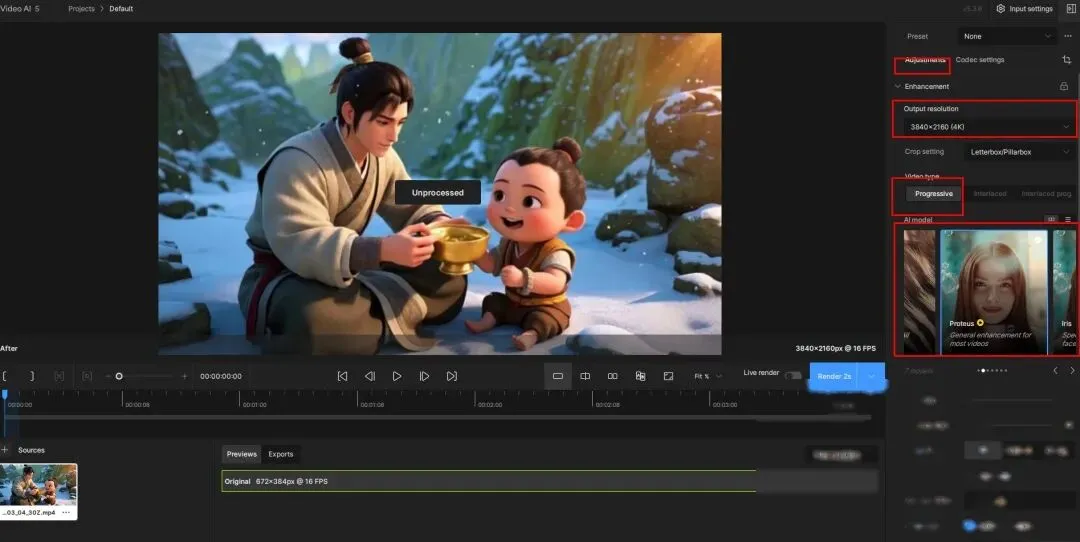Click the crop tool icon

[x=1067, y=60]
